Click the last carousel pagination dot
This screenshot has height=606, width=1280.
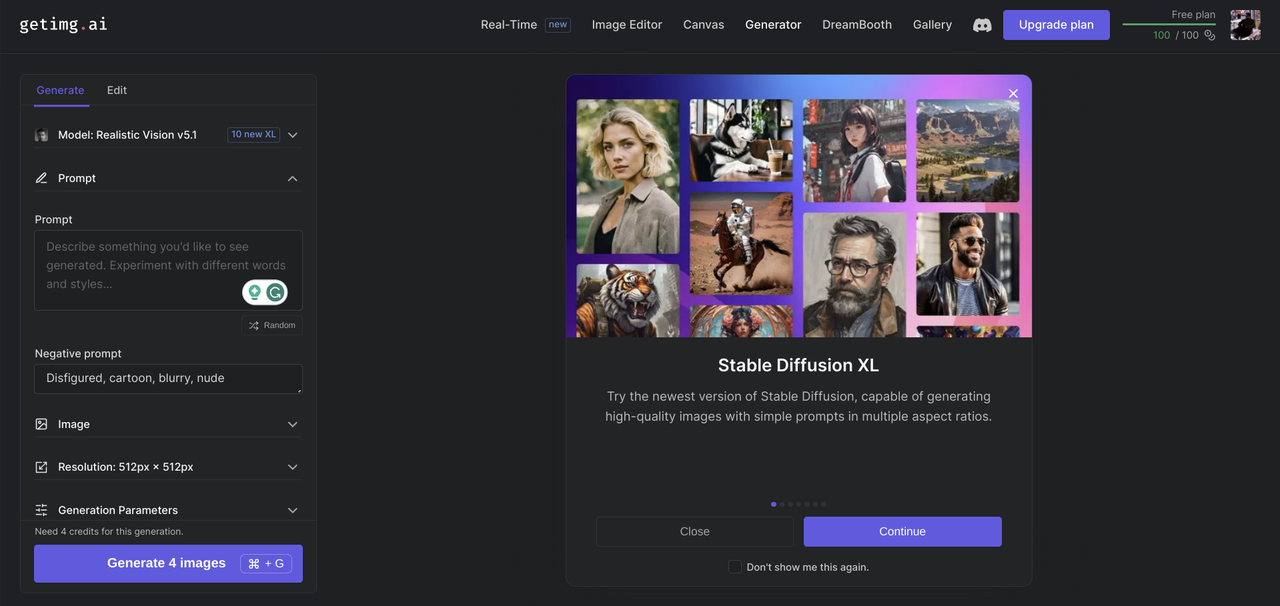pyautogui.click(x=824, y=504)
